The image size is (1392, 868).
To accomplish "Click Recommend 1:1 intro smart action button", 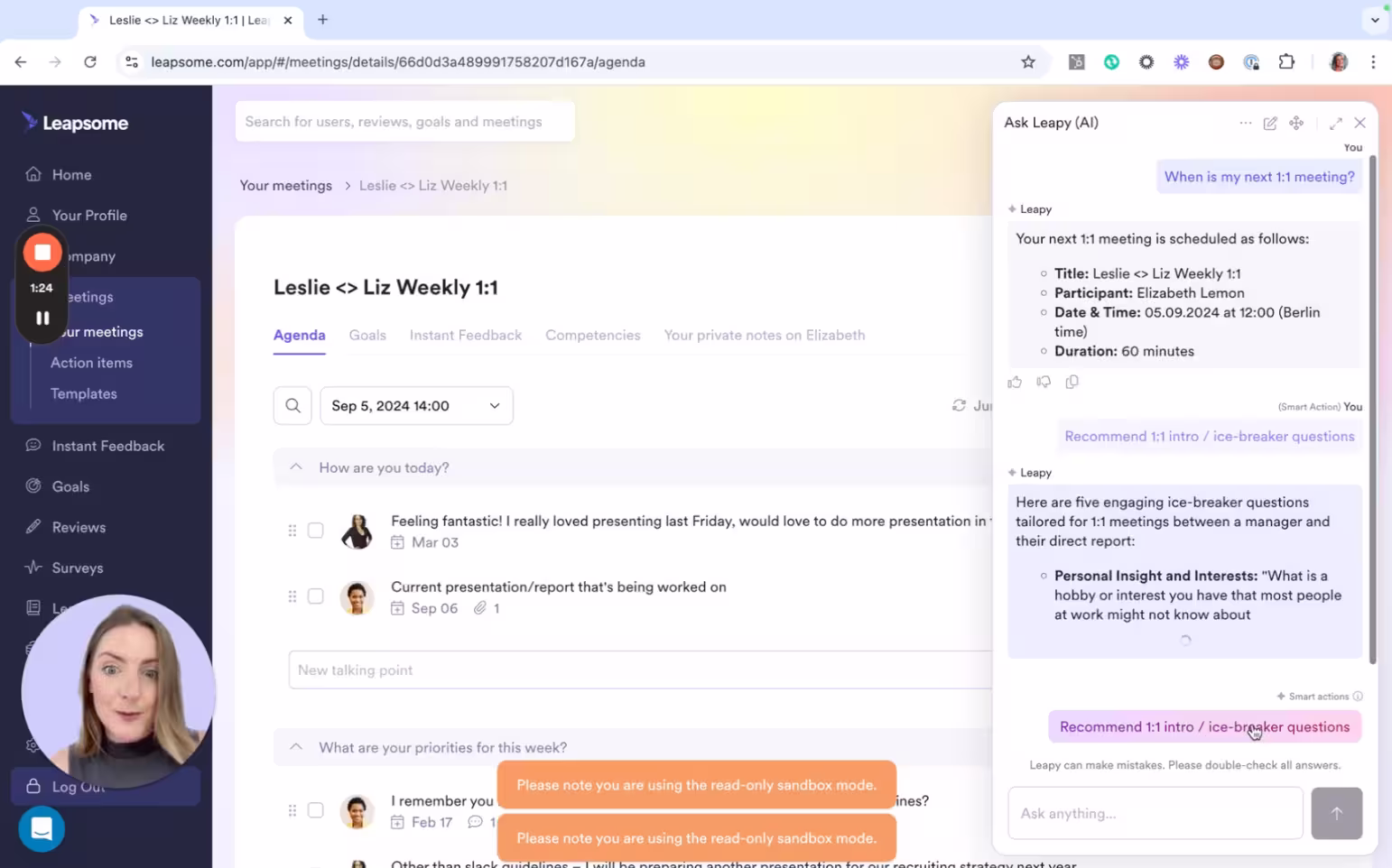I will pyautogui.click(x=1204, y=726).
